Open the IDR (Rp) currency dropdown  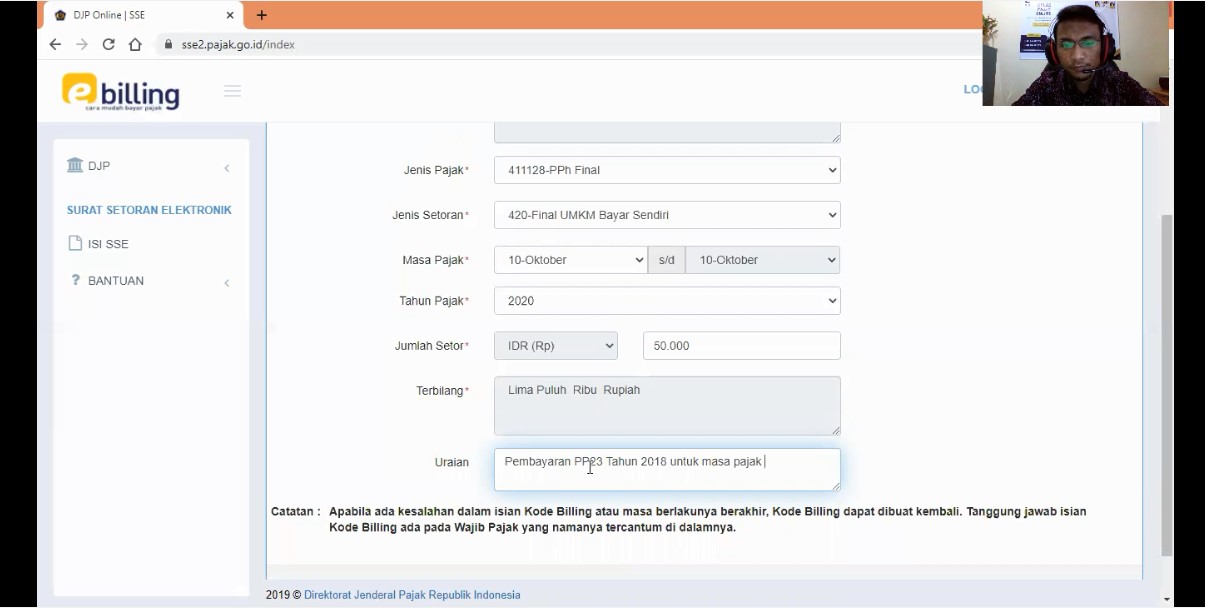555,346
